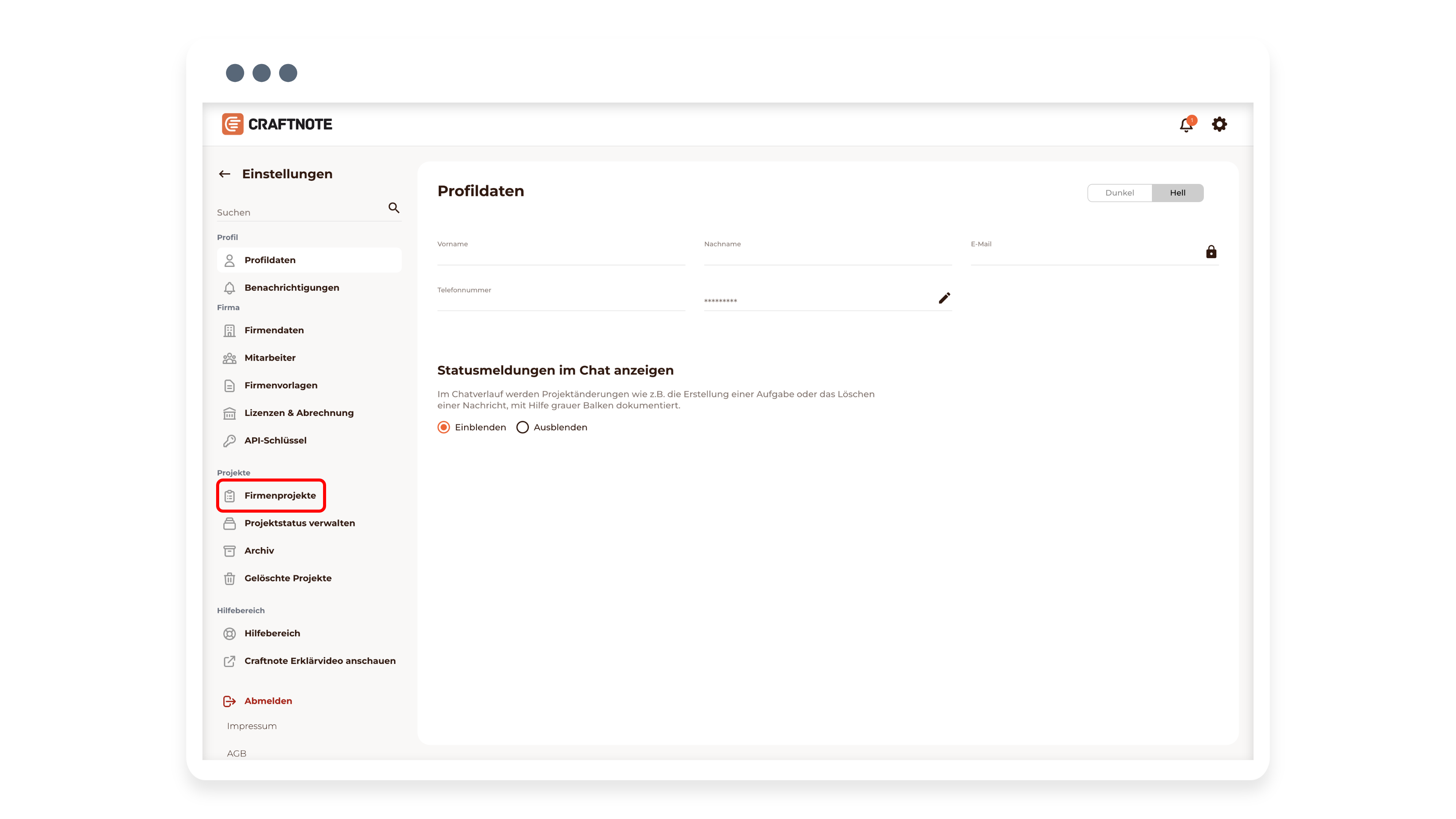Click the search magnifier icon
Viewport: 1456px width, 819px height.
click(x=394, y=208)
